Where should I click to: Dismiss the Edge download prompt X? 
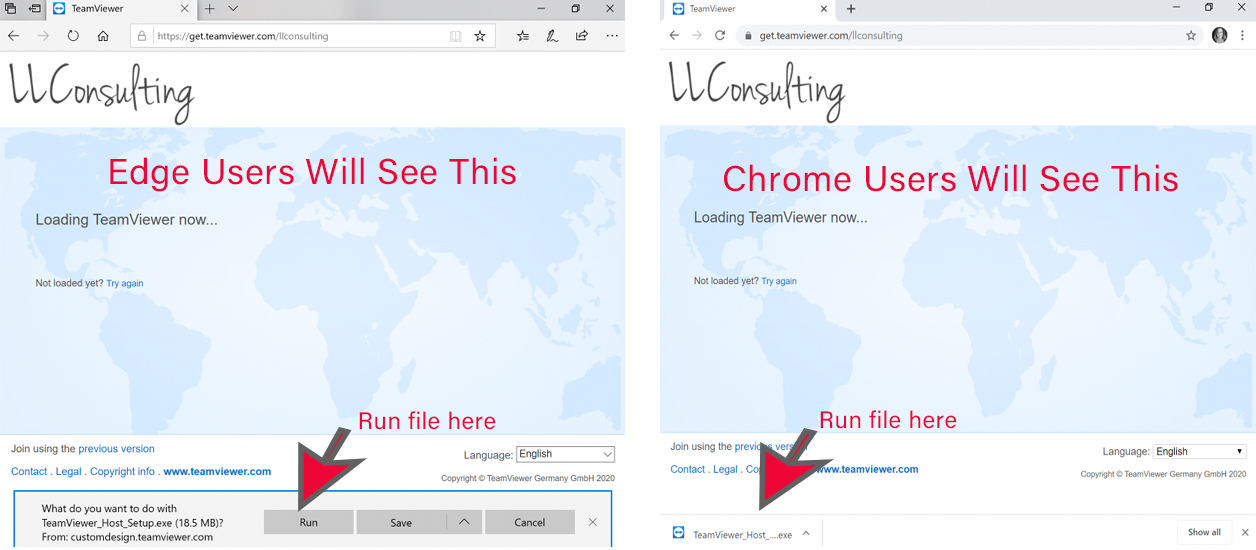click(593, 523)
